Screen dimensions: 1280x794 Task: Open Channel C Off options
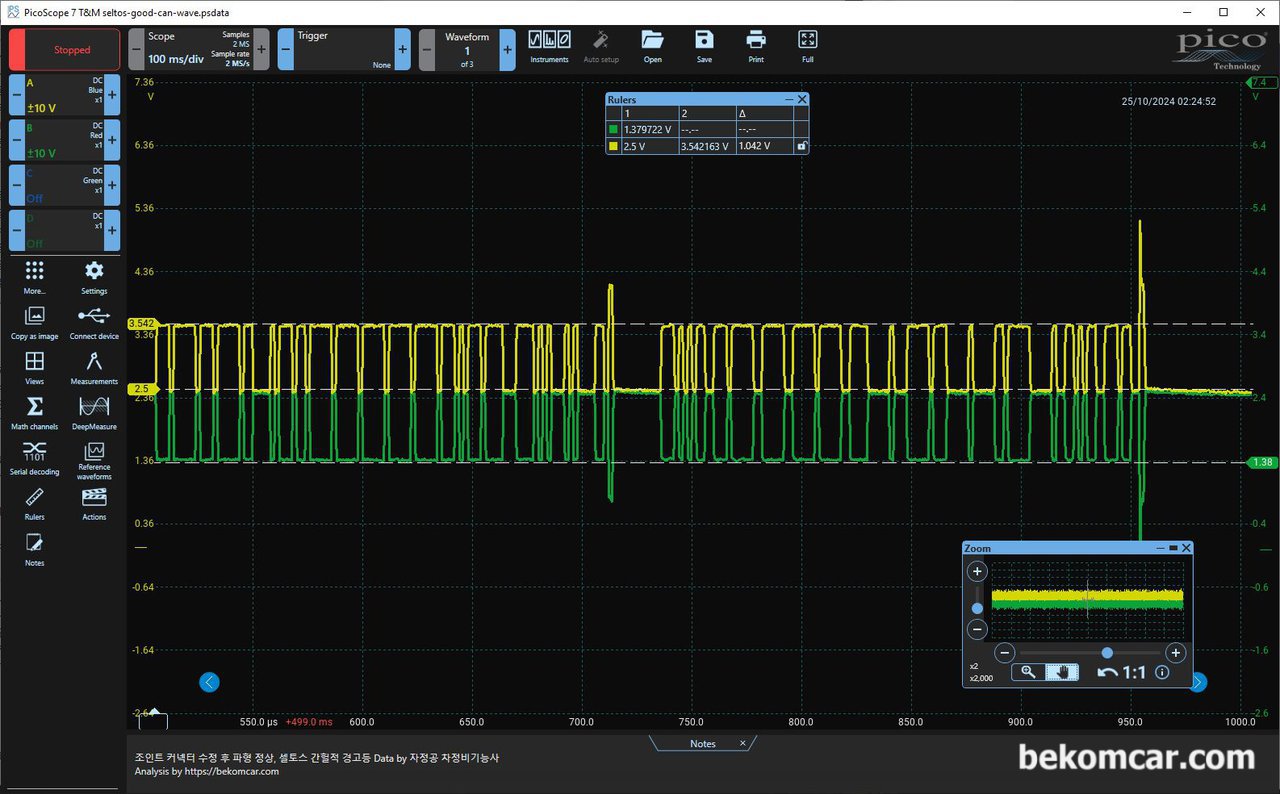(x=64, y=185)
